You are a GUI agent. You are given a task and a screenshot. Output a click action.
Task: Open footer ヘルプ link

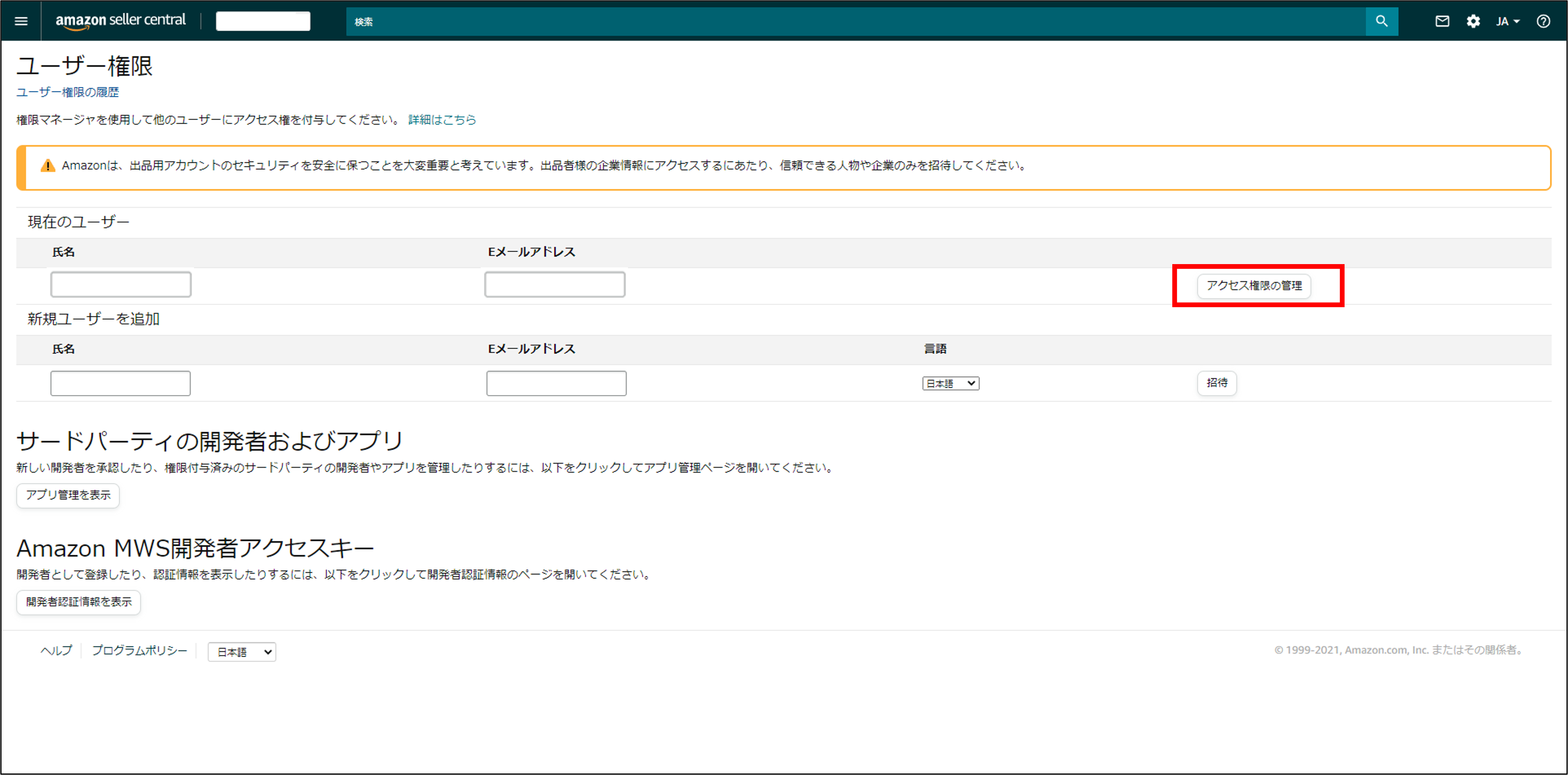[x=56, y=650]
